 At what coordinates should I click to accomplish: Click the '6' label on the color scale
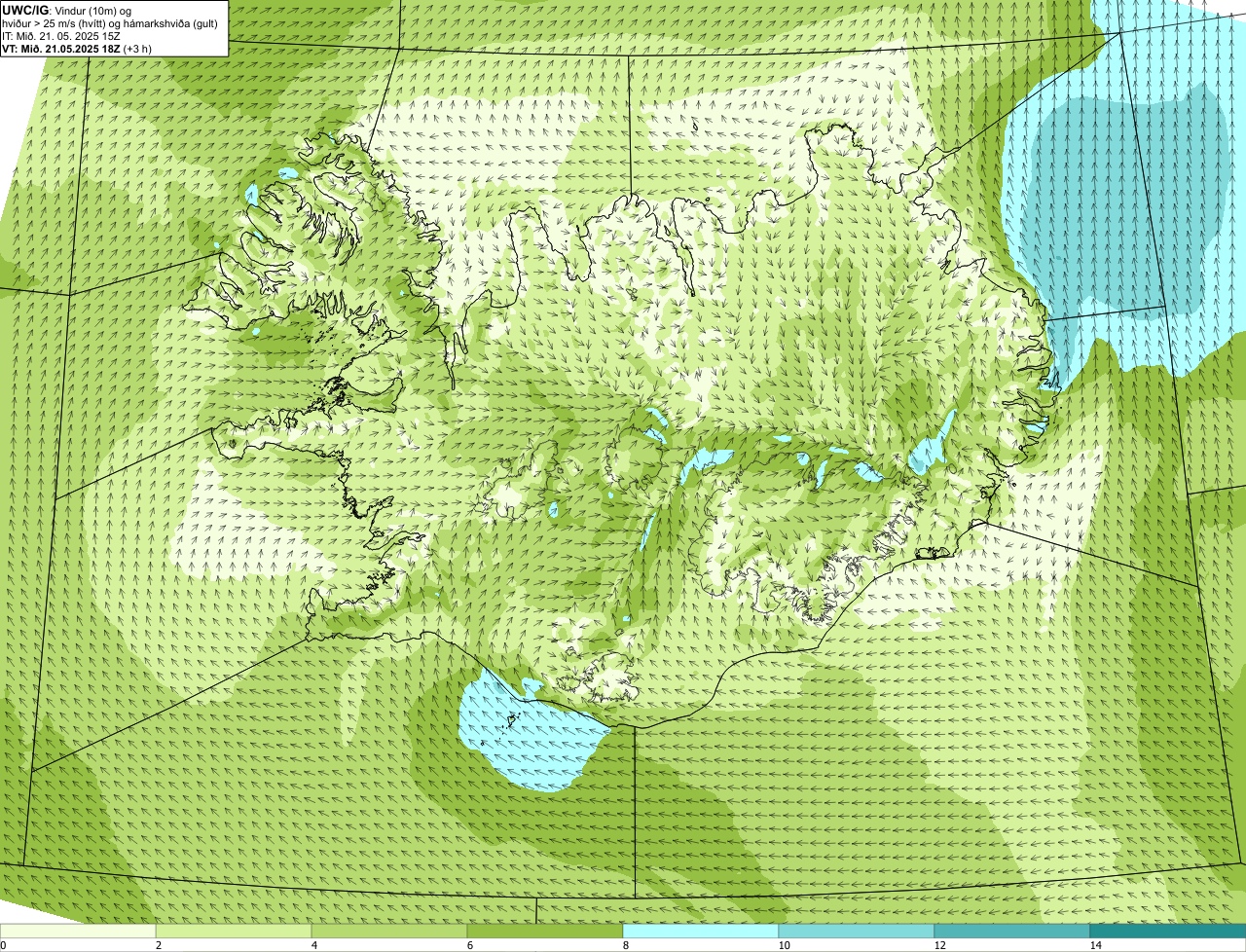point(469,945)
